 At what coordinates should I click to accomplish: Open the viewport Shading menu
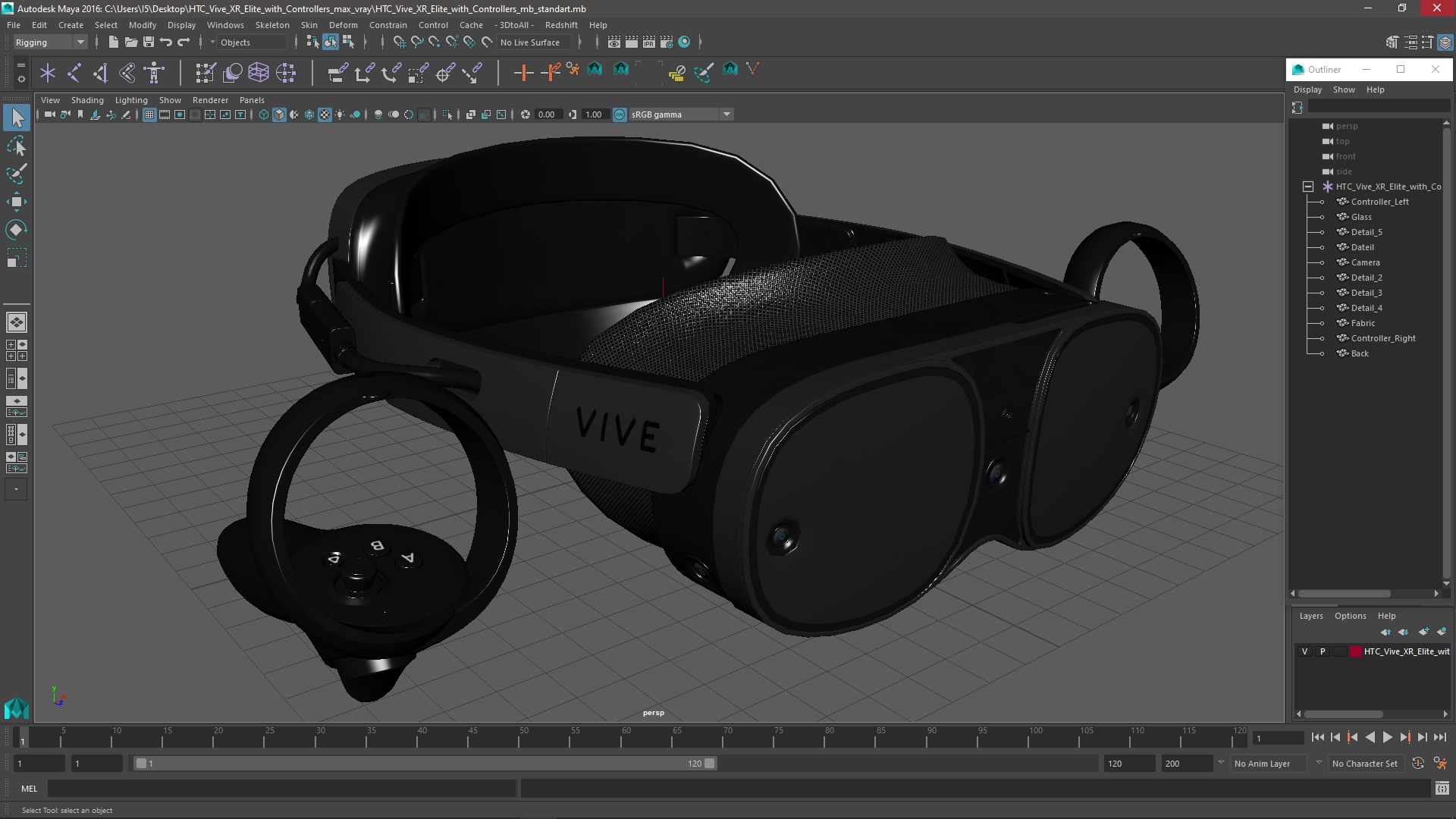(87, 100)
